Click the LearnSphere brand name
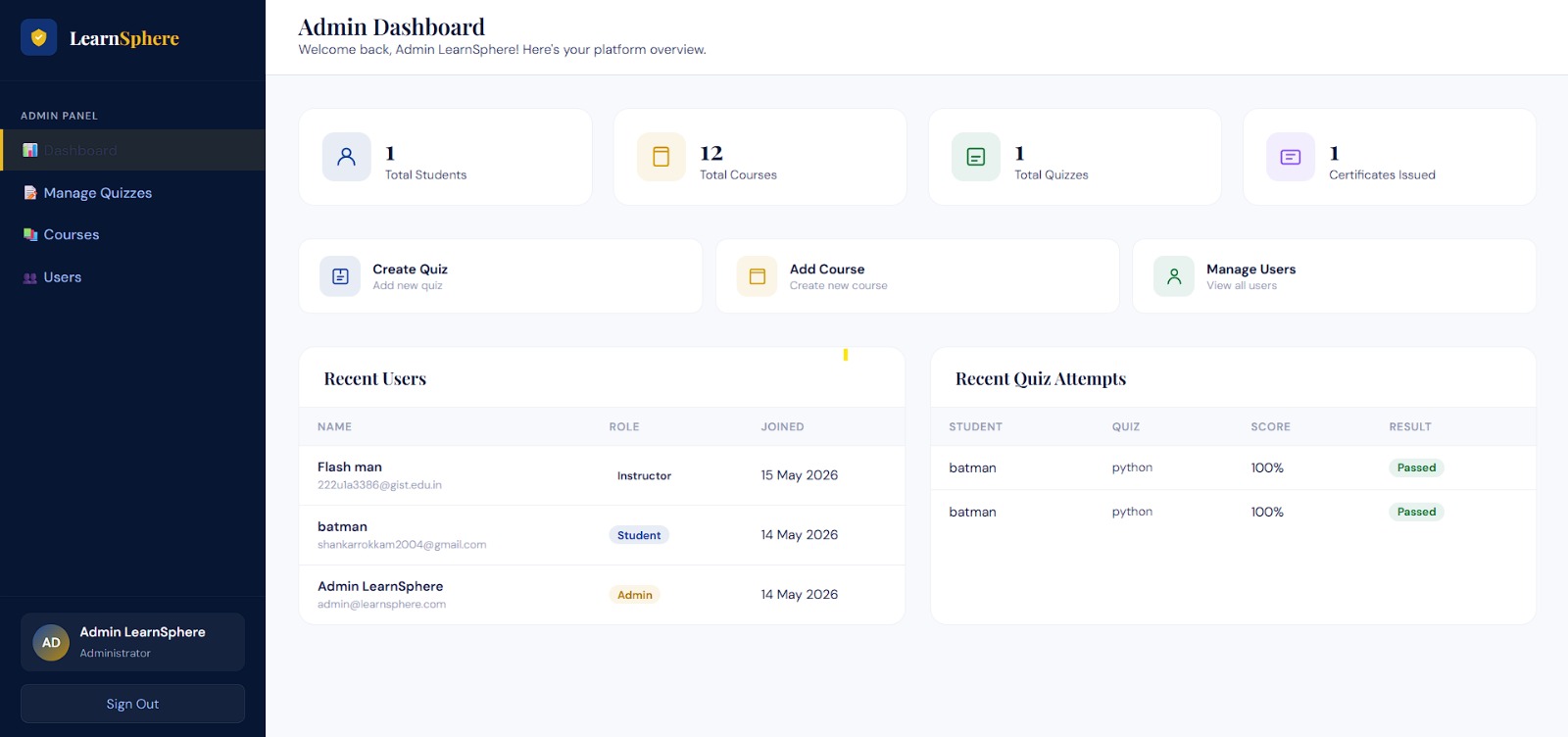This screenshot has height=737, width=1568. tap(124, 38)
